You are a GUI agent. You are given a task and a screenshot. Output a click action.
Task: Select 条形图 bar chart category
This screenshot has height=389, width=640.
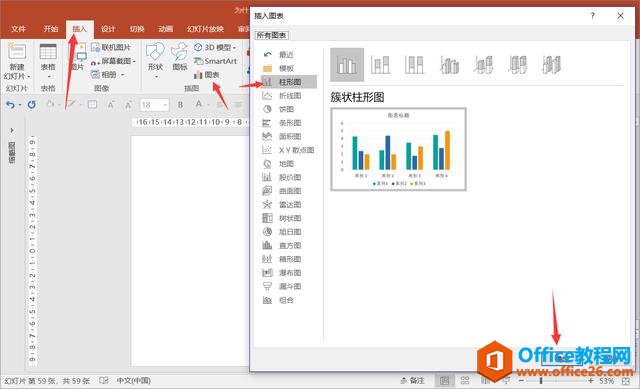click(289, 123)
